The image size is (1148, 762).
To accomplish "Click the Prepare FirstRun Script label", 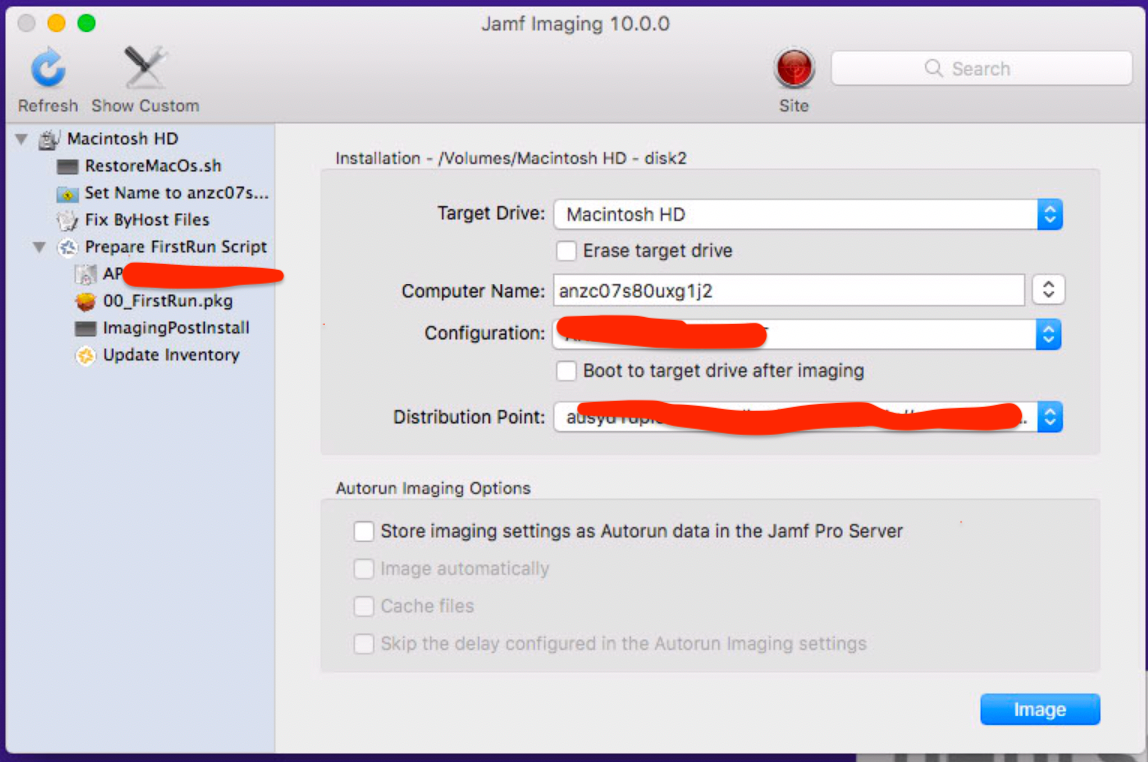I will pos(176,247).
